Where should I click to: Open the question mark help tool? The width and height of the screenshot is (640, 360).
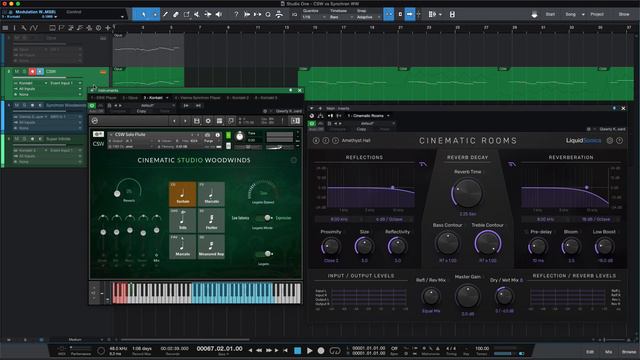click(236, 14)
